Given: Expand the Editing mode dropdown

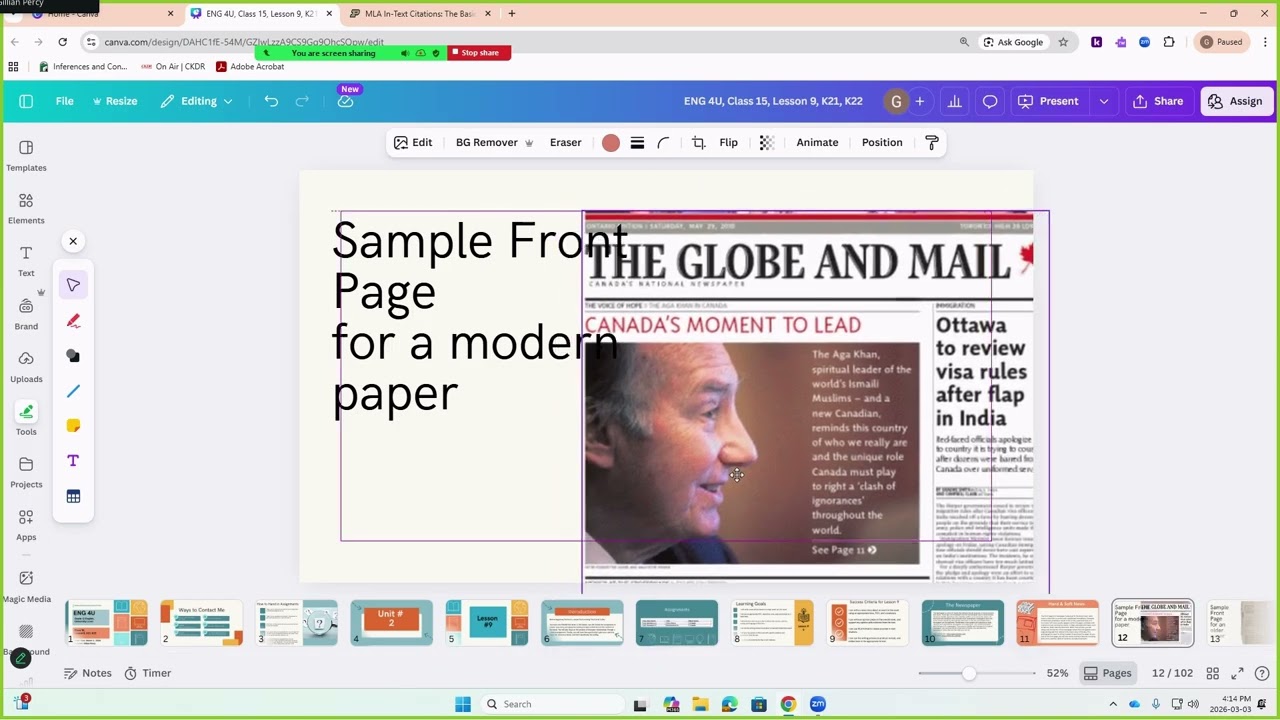Looking at the screenshot, I should (x=197, y=101).
